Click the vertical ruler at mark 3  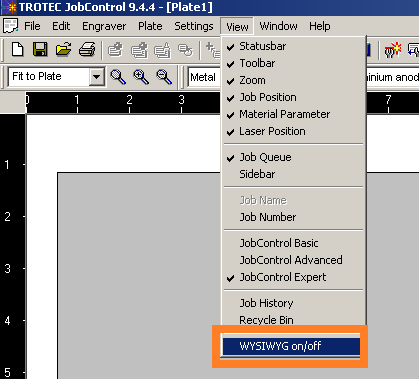(13, 268)
